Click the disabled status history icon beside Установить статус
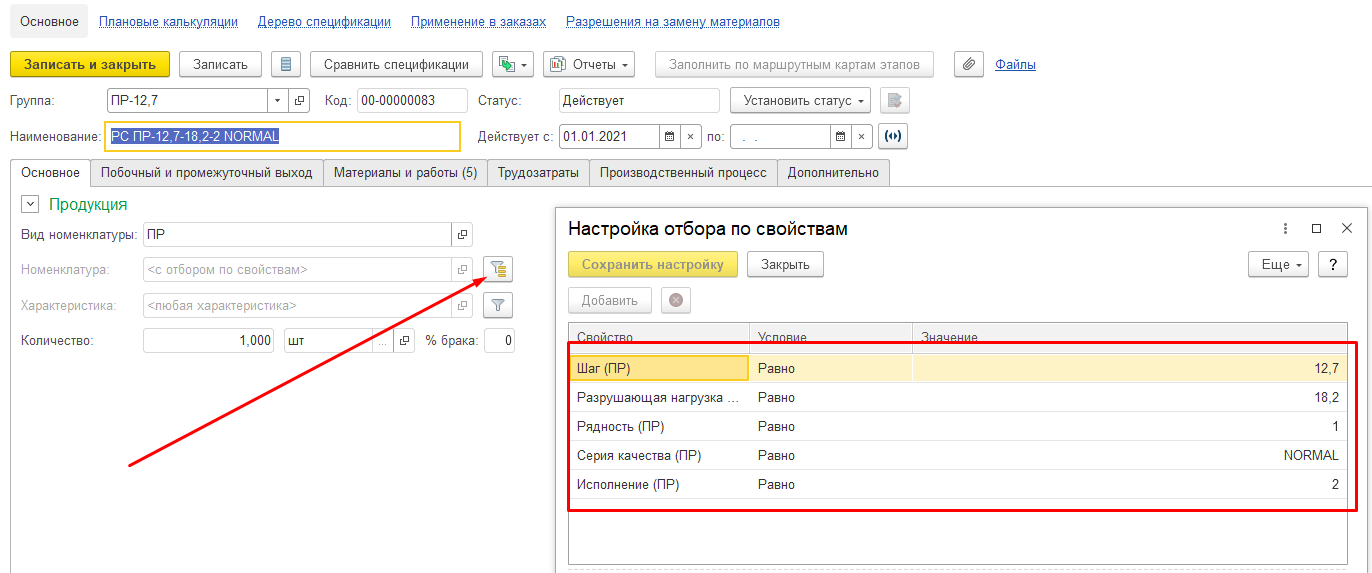This screenshot has width=1372, height=573. (894, 100)
